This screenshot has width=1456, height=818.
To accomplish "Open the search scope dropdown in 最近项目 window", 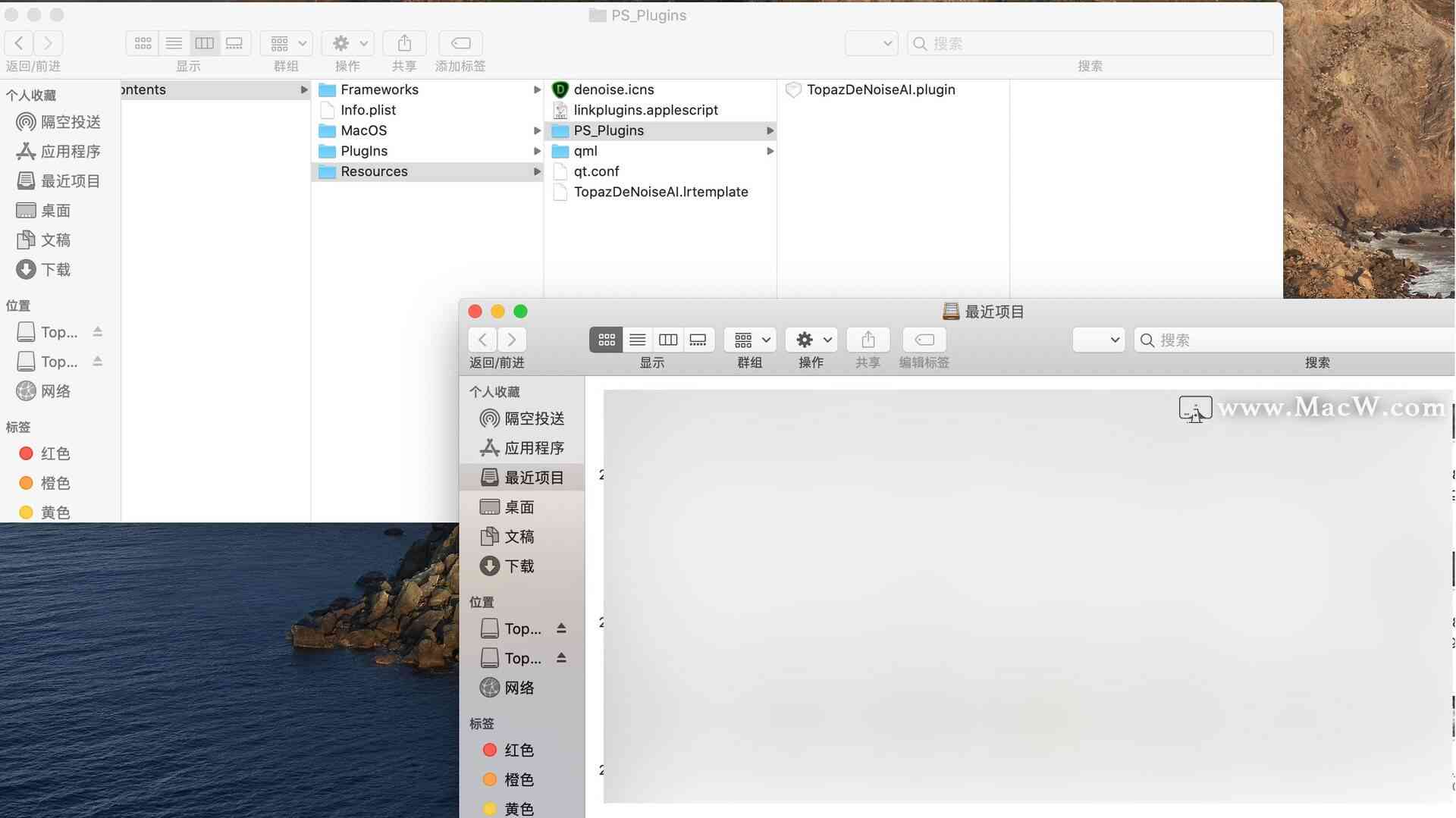I will pos(1098,340).
